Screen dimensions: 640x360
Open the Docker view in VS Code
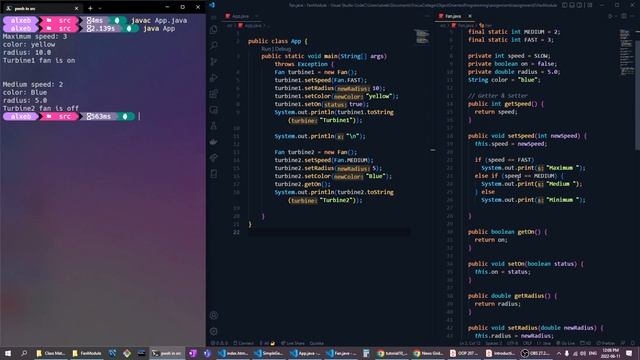(213, 142)
